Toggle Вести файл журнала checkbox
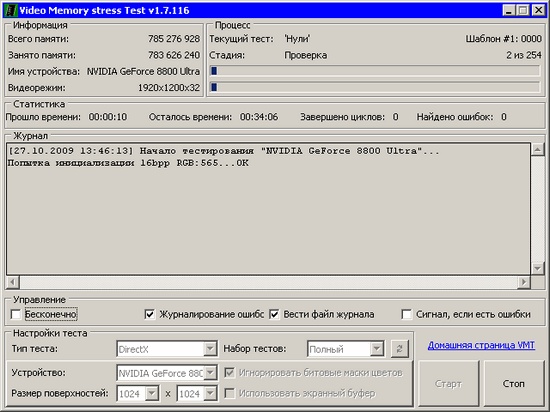 click(274, 314)
